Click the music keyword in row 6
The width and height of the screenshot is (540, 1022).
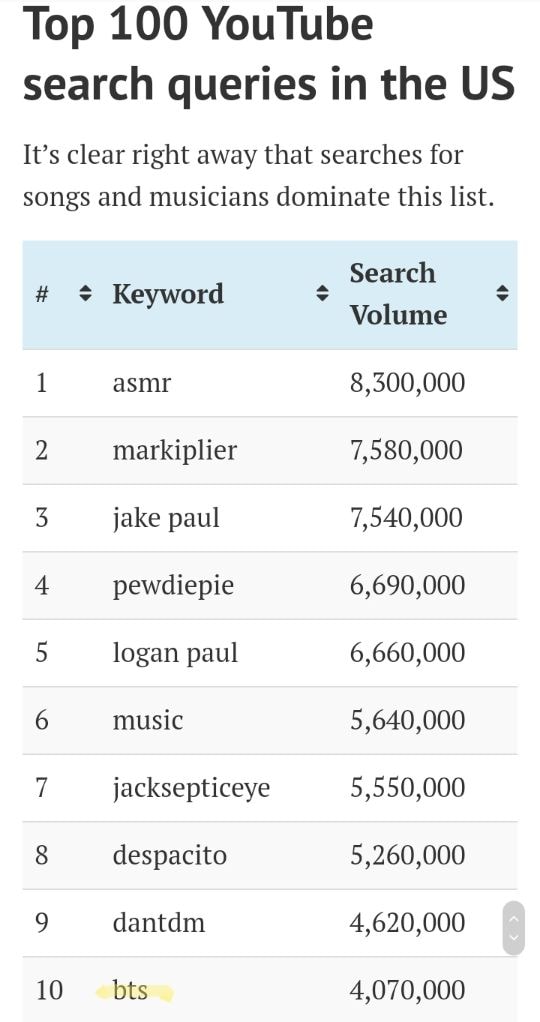click(148, 720)
